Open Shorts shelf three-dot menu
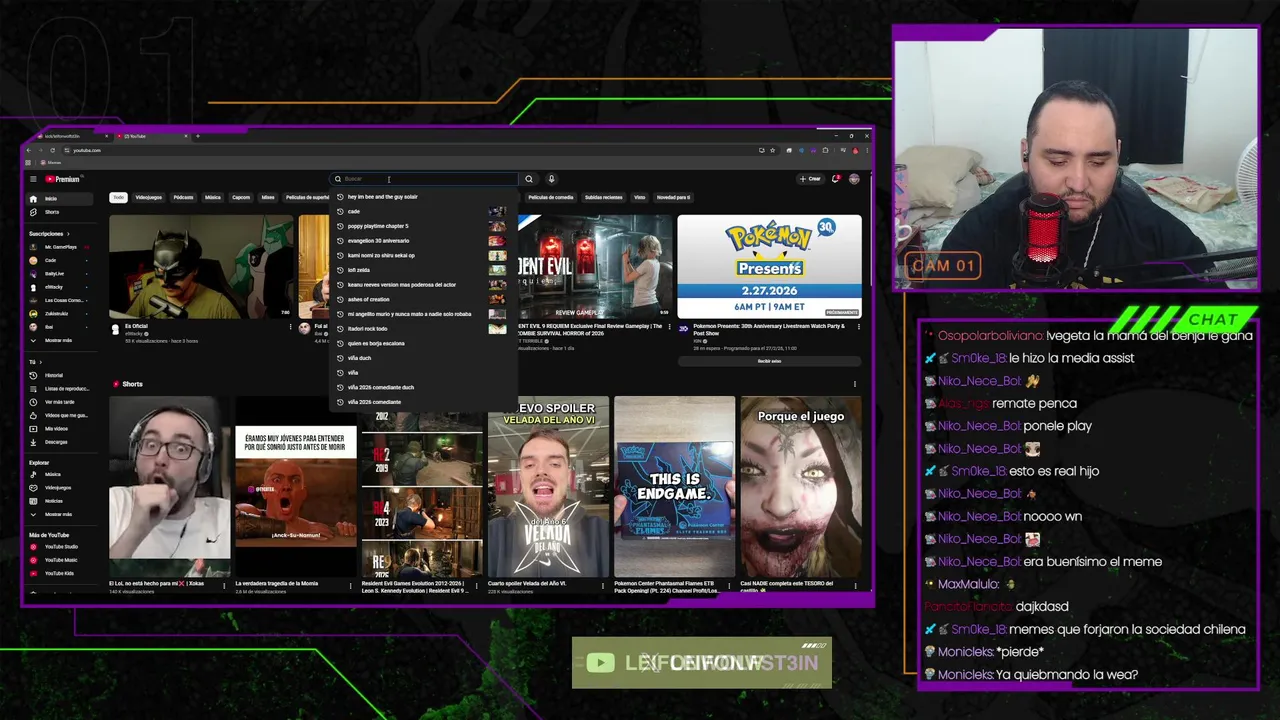 click(854, 384)
